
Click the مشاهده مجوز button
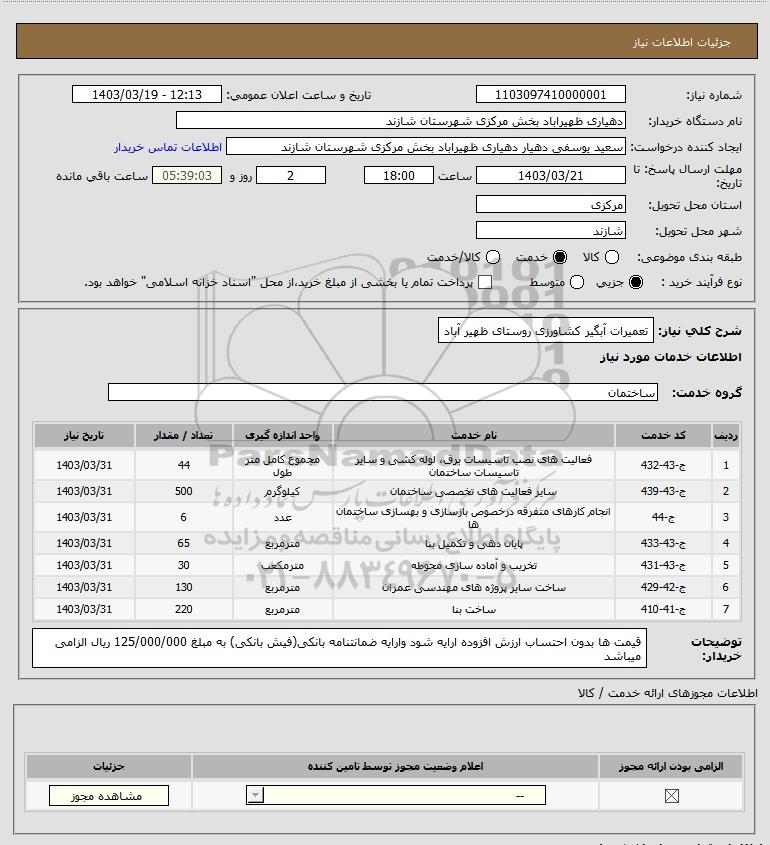click(109, 796)
